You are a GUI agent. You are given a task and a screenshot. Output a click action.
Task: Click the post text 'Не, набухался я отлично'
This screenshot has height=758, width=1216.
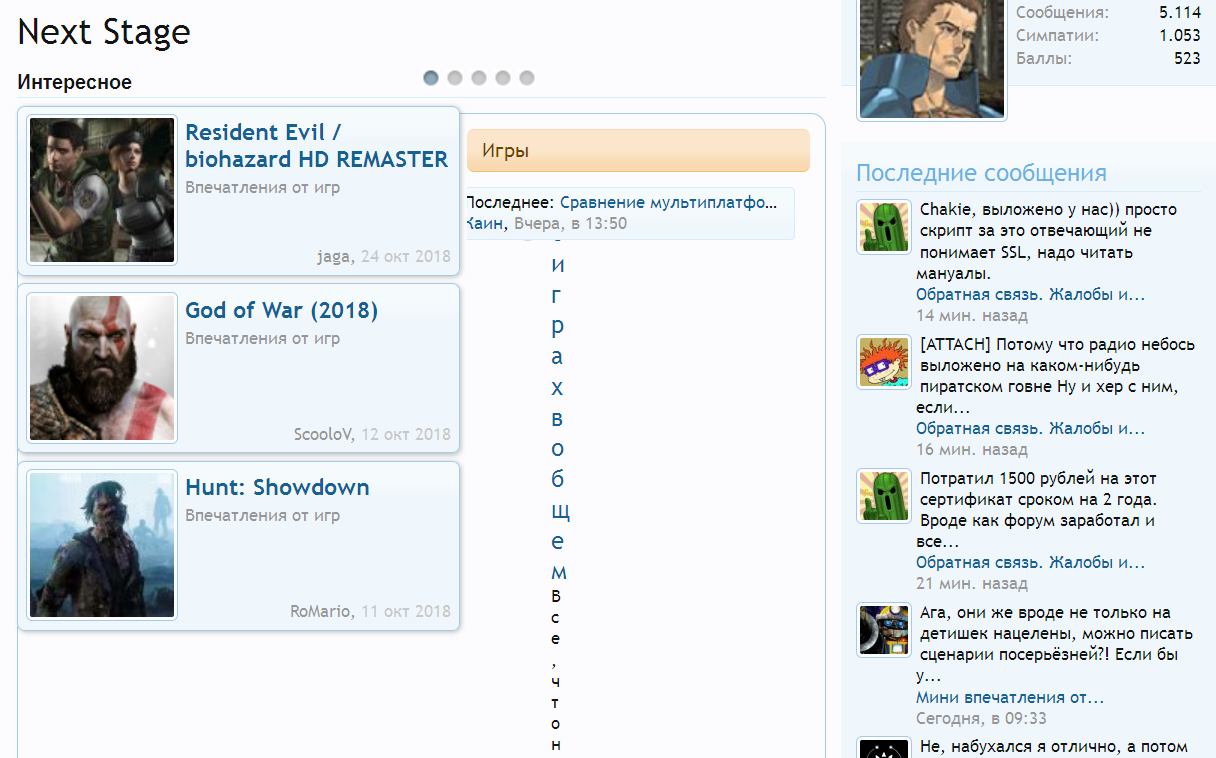pos(1053,748)
